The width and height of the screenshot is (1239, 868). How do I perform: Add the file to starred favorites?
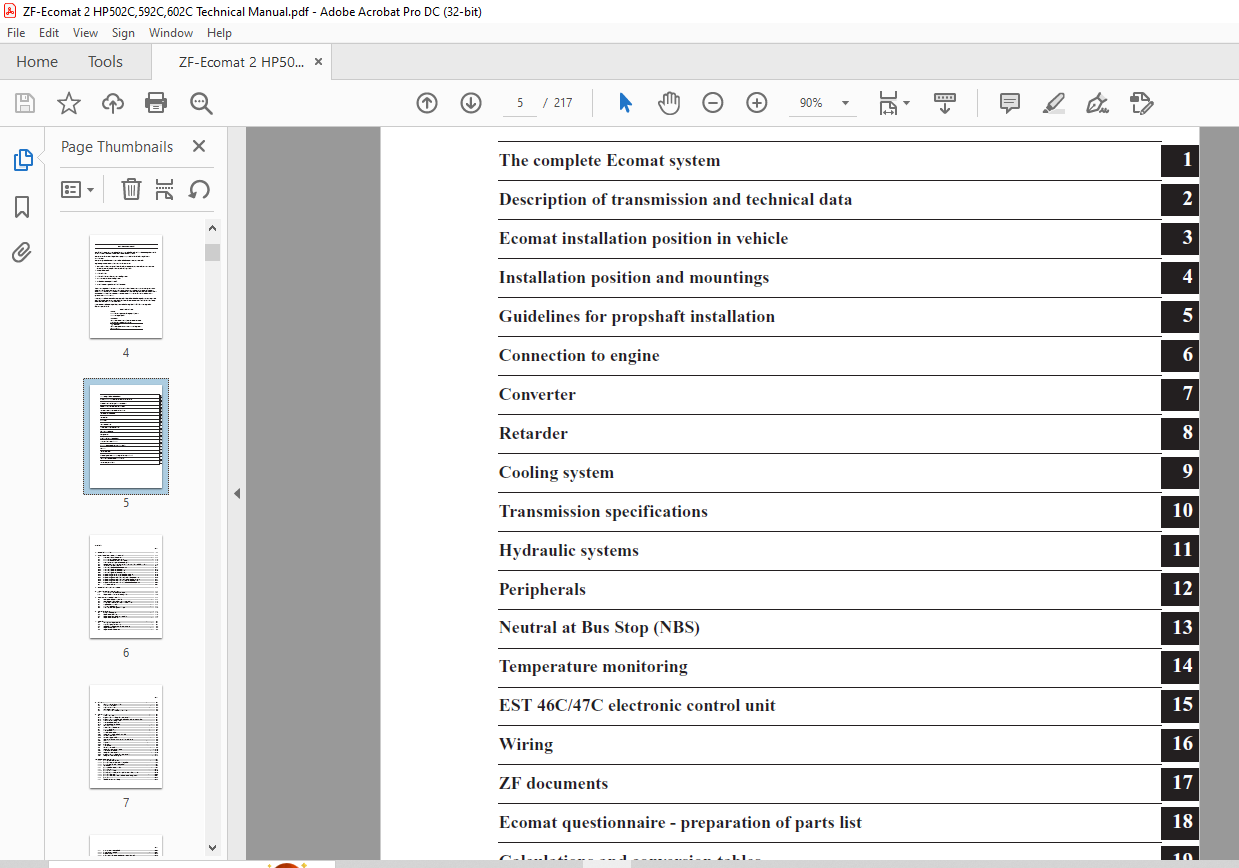68,102
